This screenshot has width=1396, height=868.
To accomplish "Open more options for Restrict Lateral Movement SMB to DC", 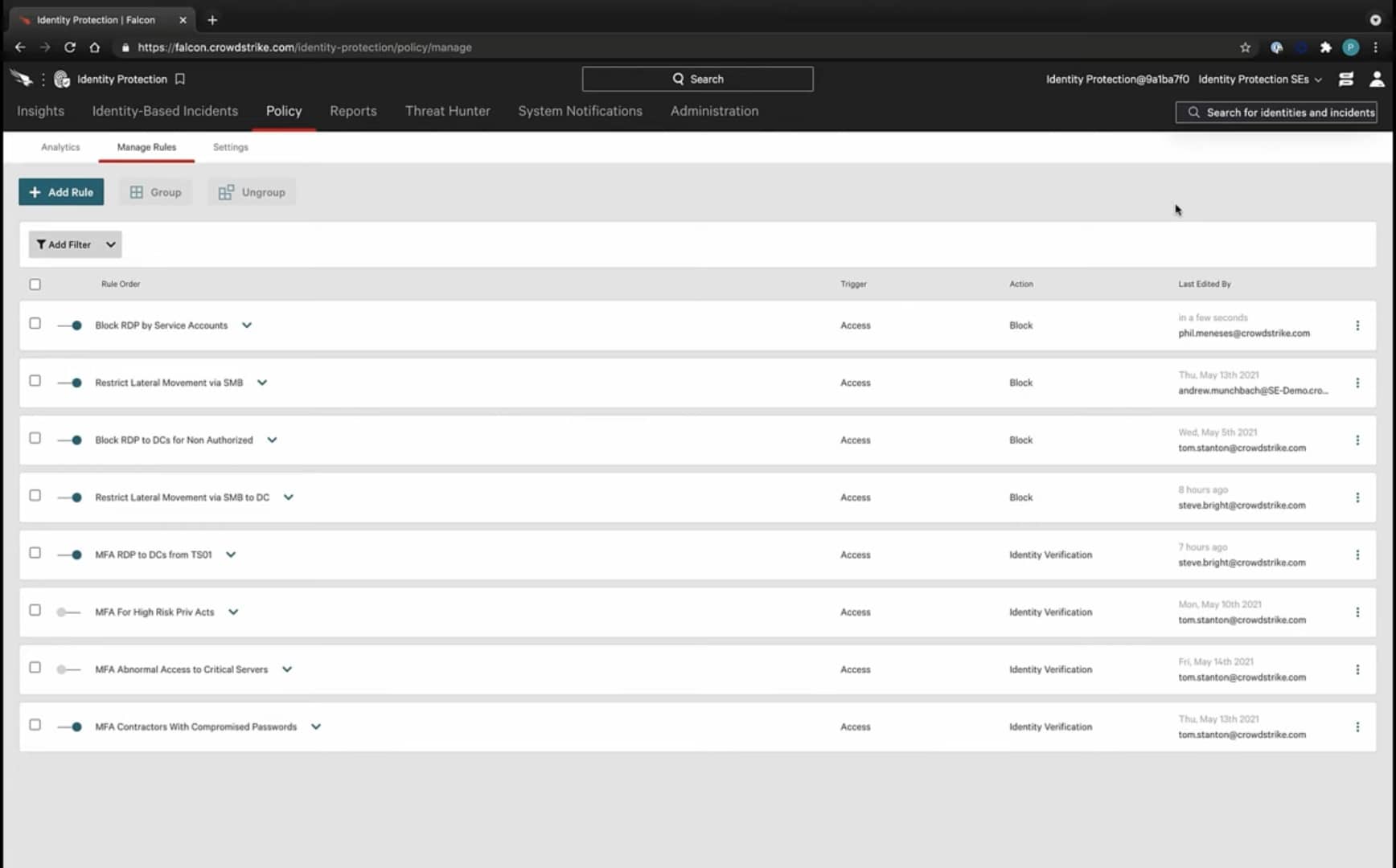I will tap(1357, 497).
